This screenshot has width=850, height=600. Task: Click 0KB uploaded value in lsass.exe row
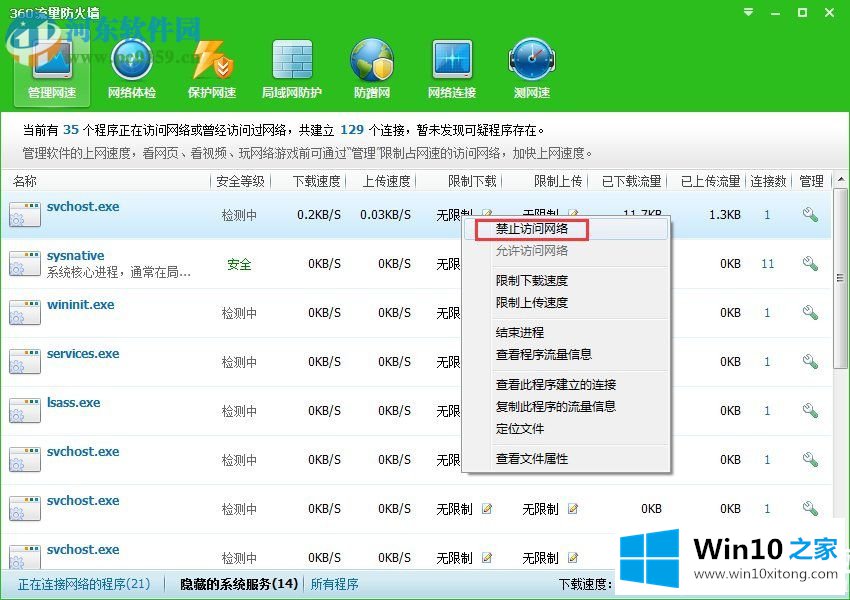click(x=730, y=411)
